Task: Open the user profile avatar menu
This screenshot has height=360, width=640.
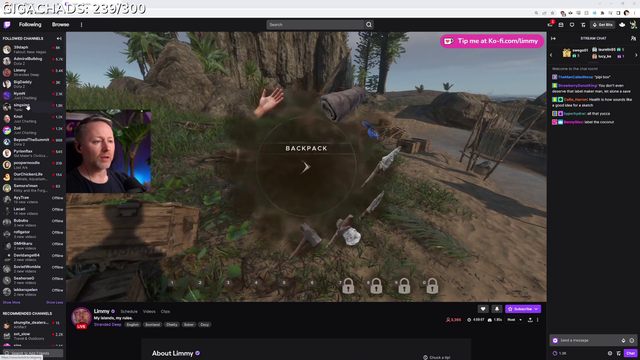Action: pyautogui.click(x=633, y=25)
